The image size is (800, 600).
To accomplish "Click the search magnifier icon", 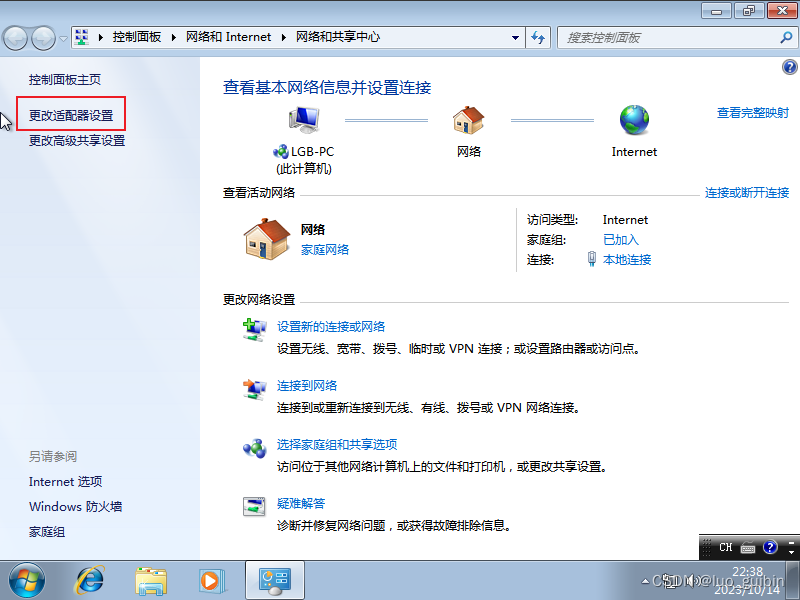I will pyautogui.click(x=786, y=37).
